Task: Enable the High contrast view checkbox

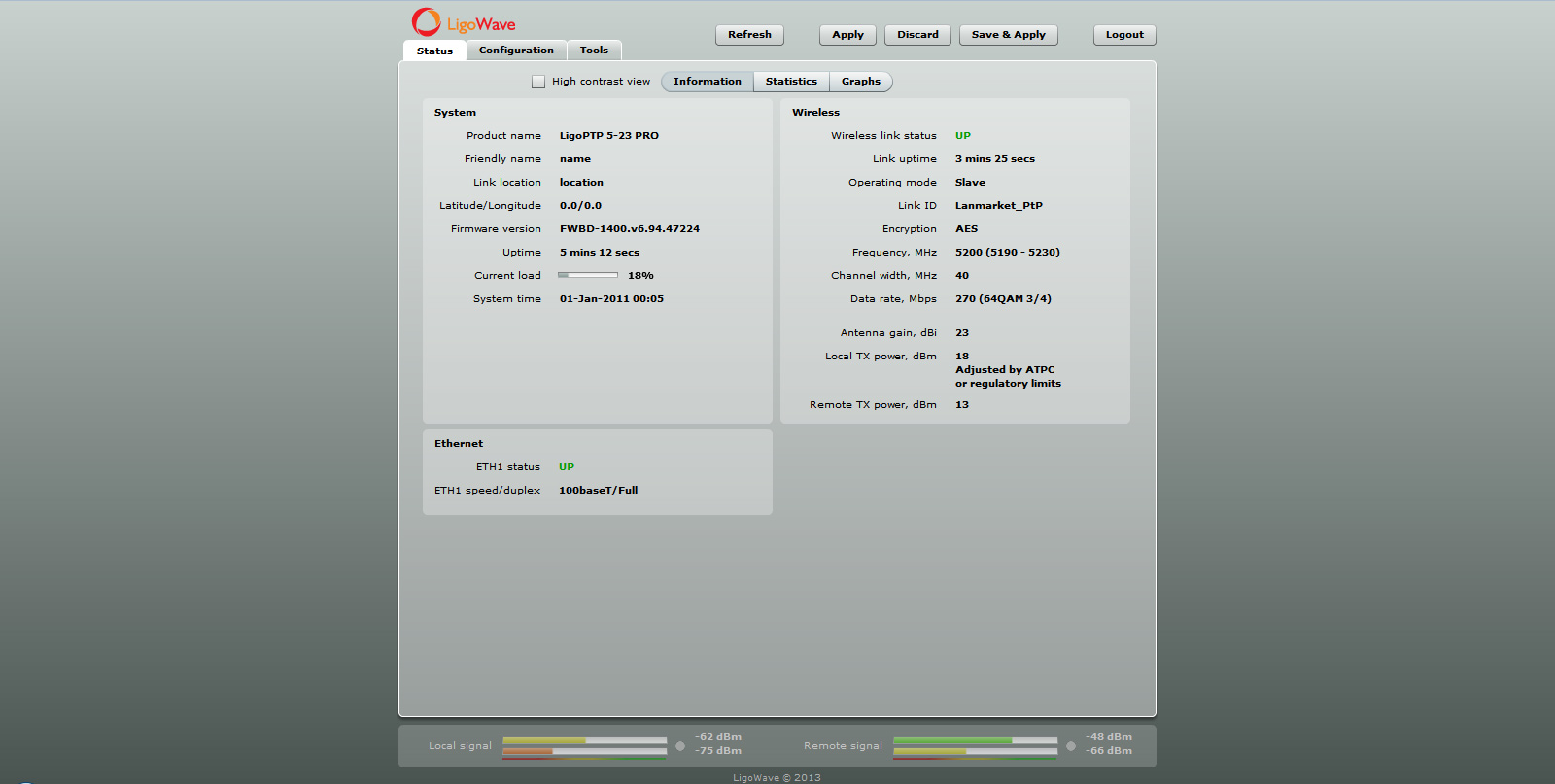Action: coord(538,82)
